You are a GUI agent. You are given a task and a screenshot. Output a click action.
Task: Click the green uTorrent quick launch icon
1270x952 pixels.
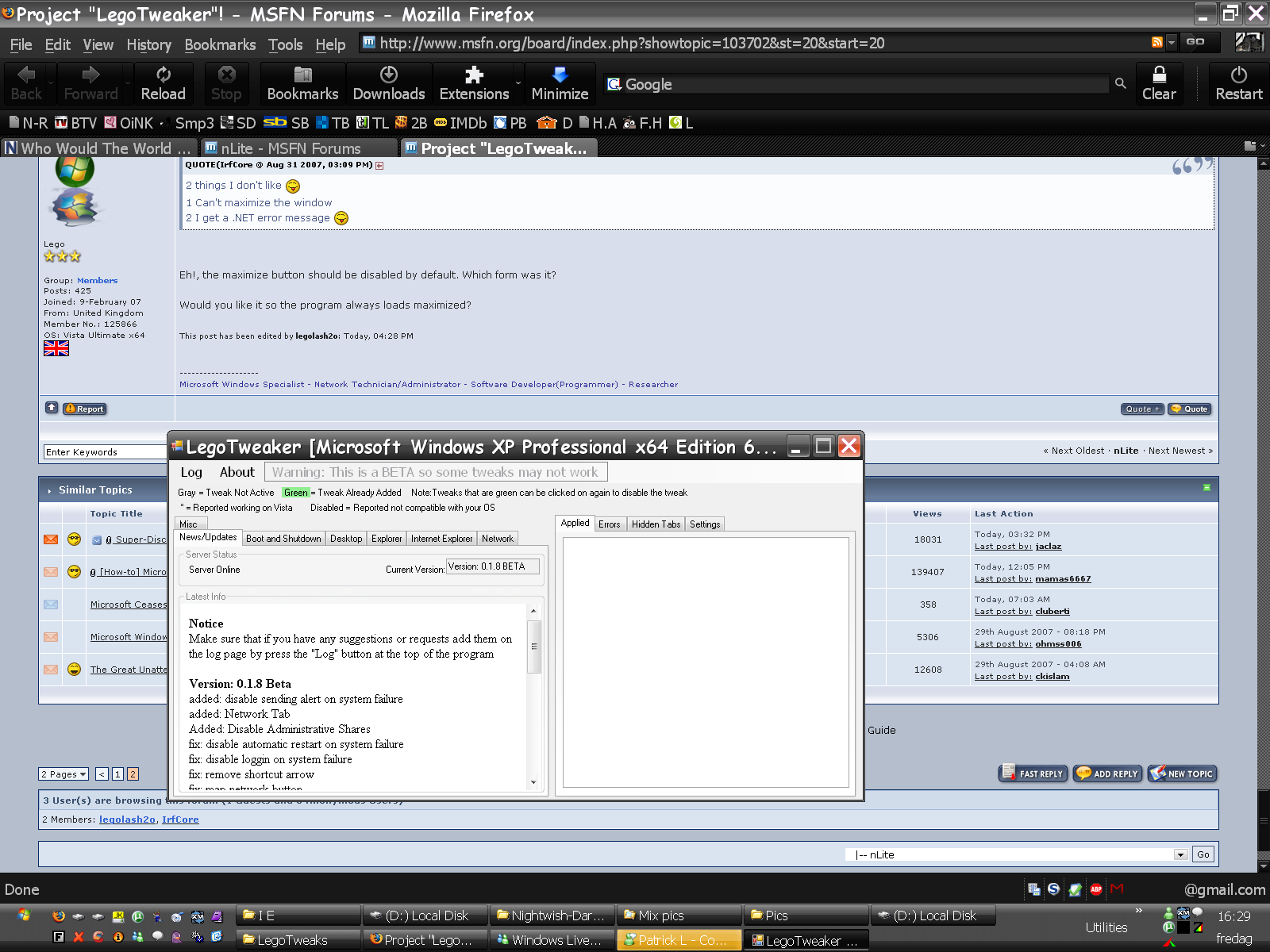(x=137, y=916)
